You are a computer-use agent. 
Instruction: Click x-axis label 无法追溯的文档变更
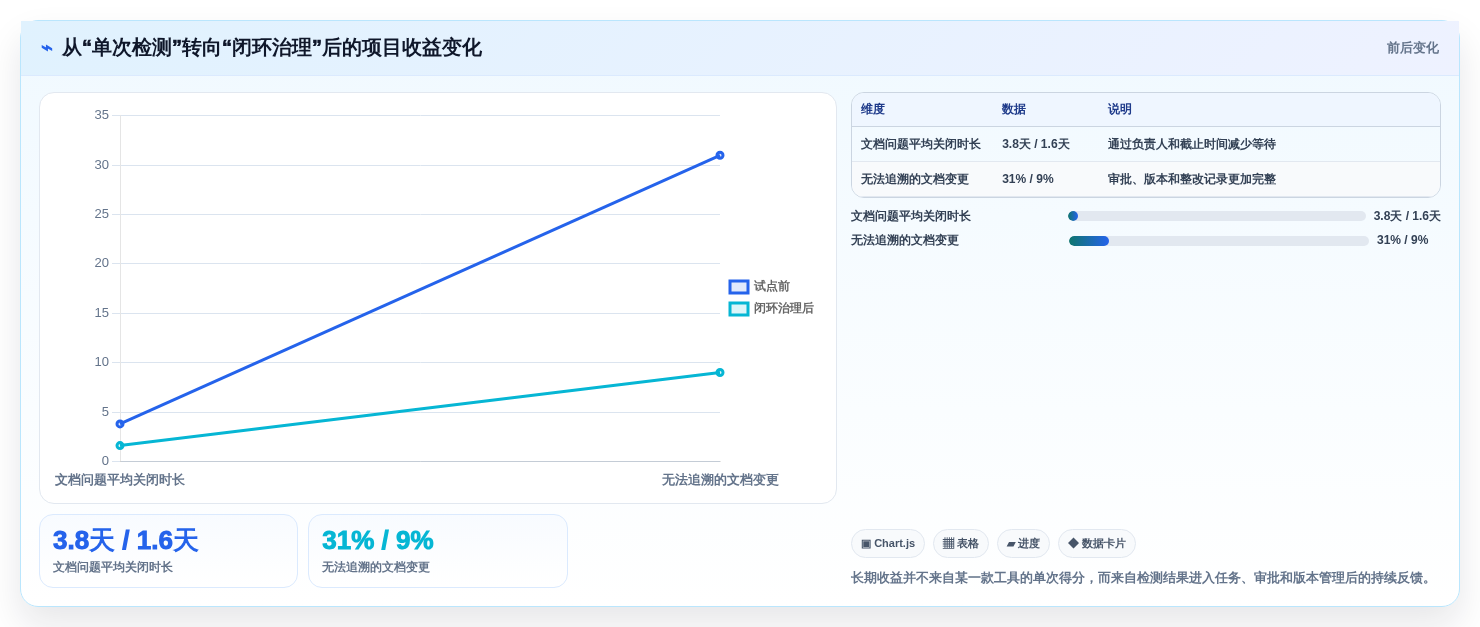click(x=720, y=480)
